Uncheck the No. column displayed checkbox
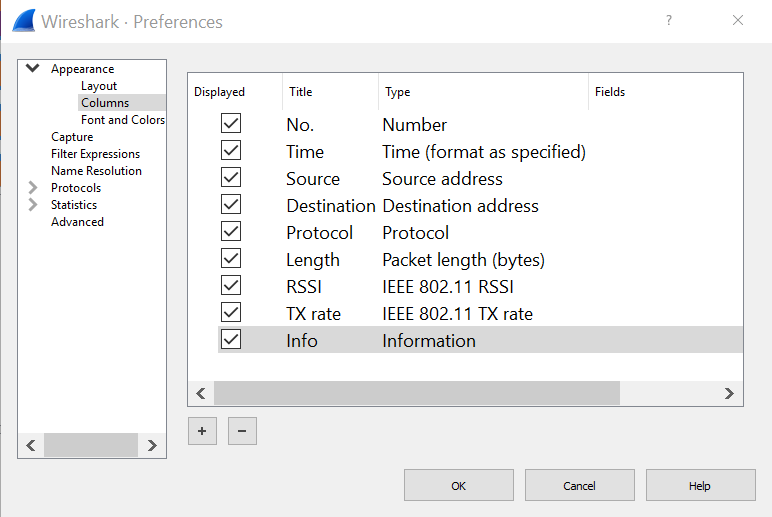Viewport: 772px width, 517px height. click(x=230, y=123)
